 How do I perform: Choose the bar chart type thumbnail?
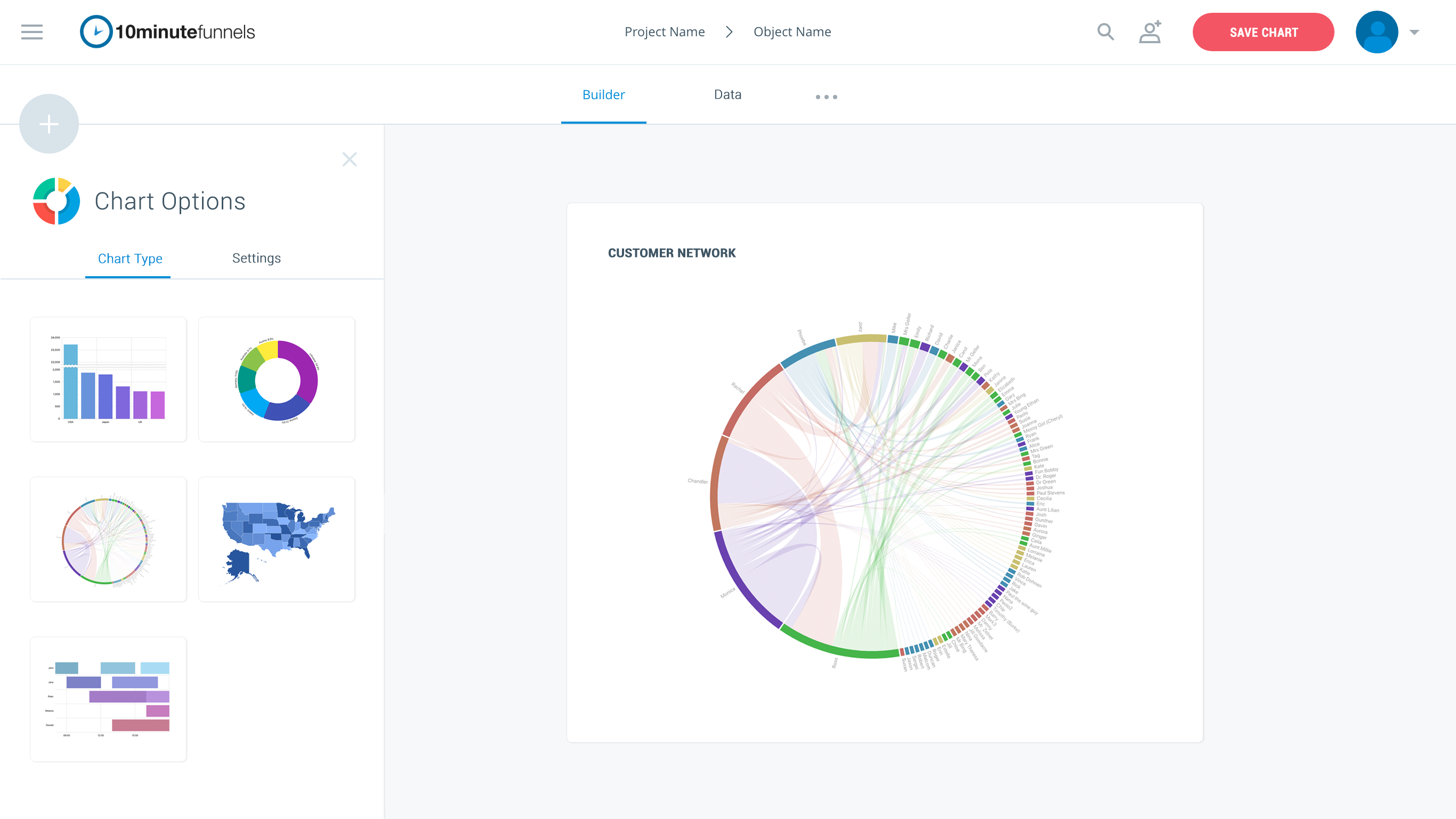pyautogui.click(x=108, y=379)
